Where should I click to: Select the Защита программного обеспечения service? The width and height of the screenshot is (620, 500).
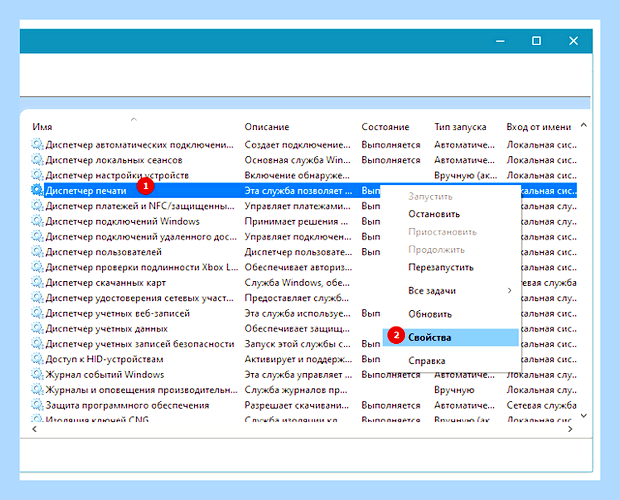127,406
